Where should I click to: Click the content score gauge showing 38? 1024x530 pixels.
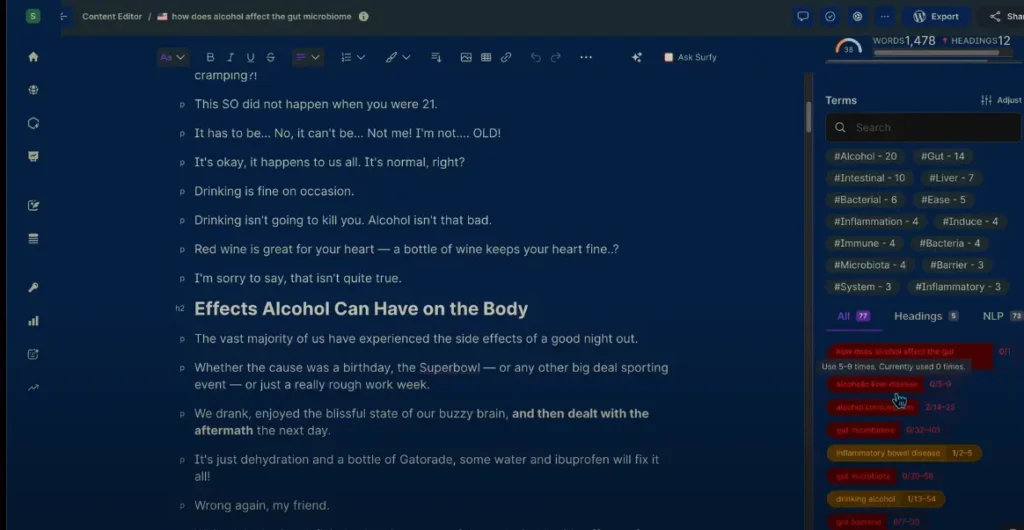click(x=848, y=48)
